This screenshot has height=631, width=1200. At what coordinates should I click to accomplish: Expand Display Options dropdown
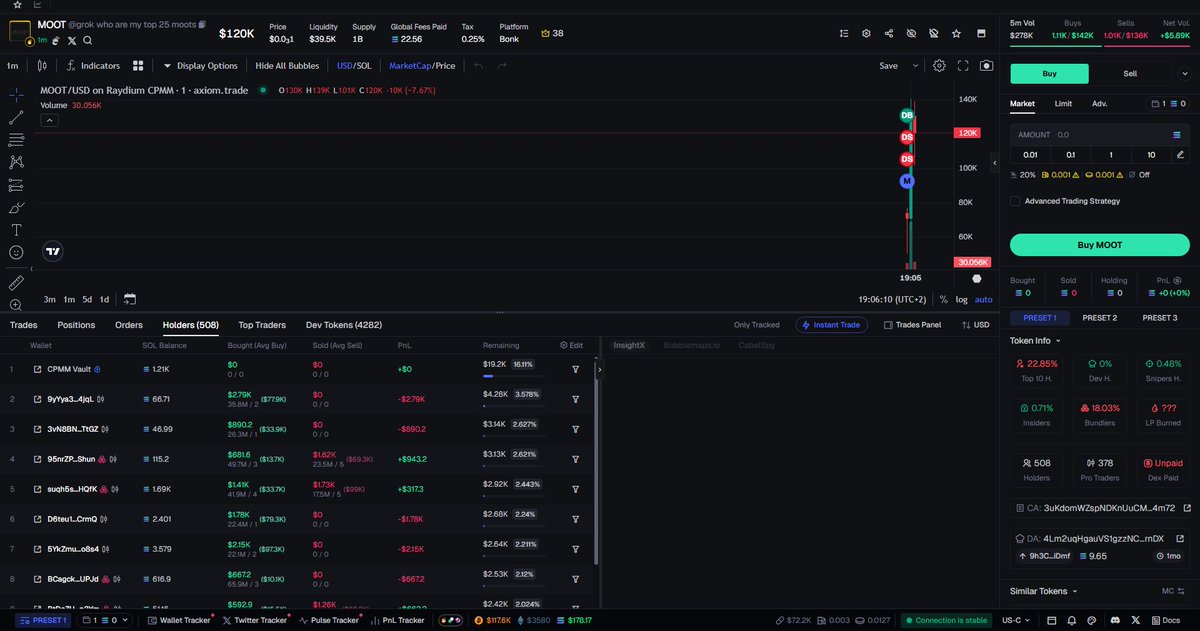click(201, 66)
